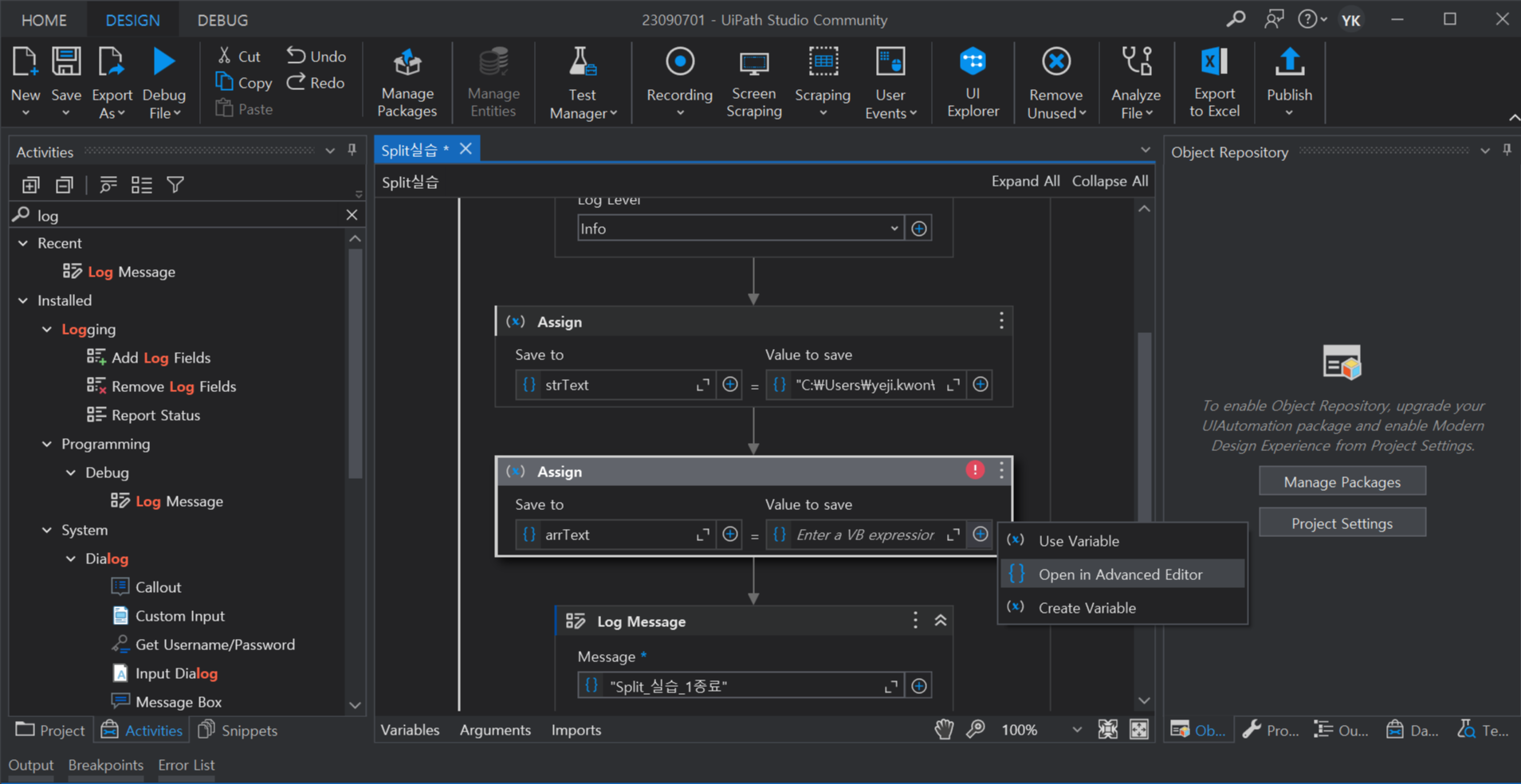Open User Events menu
The height and width of the screenshot is (784, 1521).
coord(890,81)
